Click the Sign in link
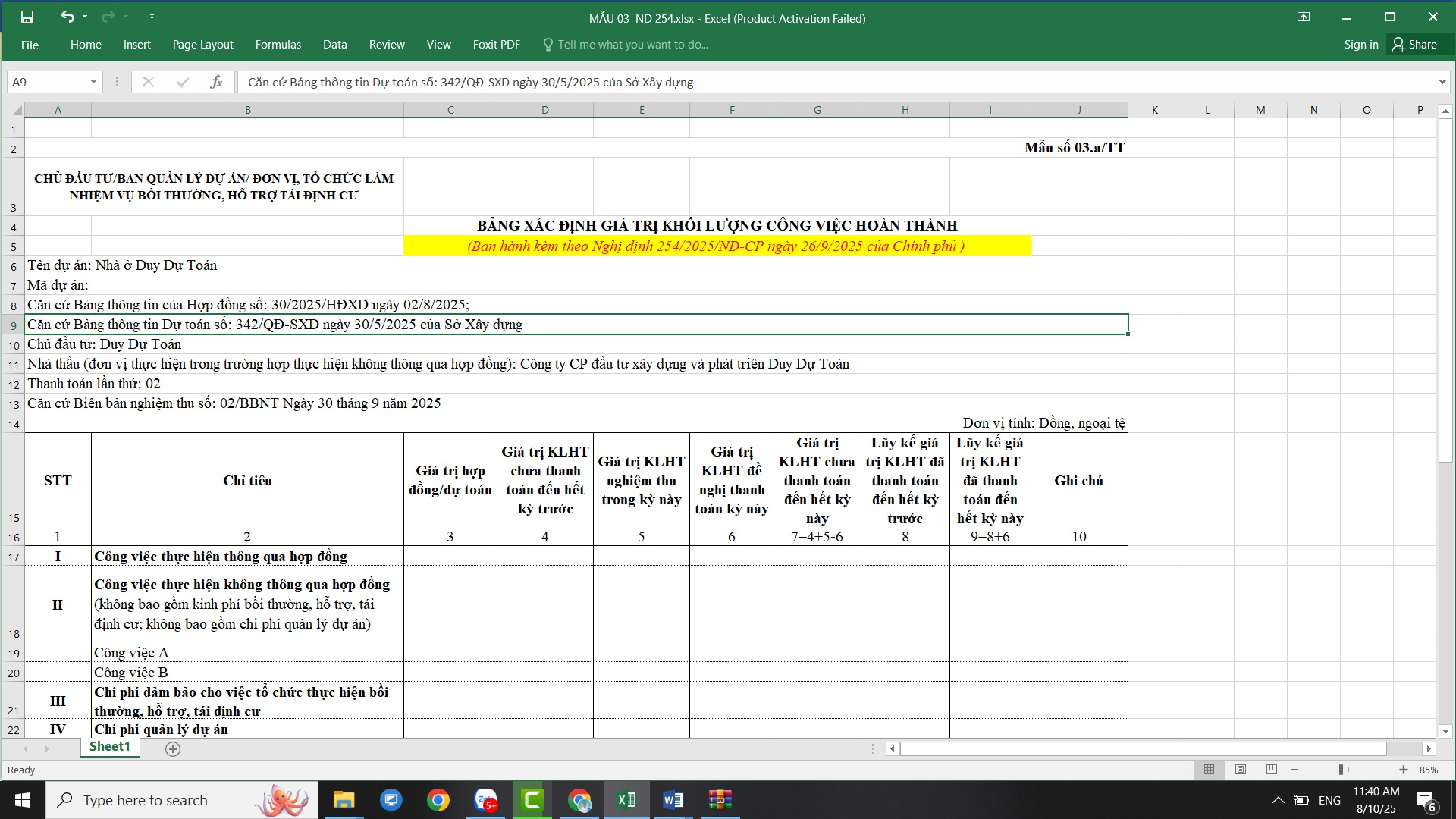The width and height of the screenshot is (1456, 819). [1360, 45]
